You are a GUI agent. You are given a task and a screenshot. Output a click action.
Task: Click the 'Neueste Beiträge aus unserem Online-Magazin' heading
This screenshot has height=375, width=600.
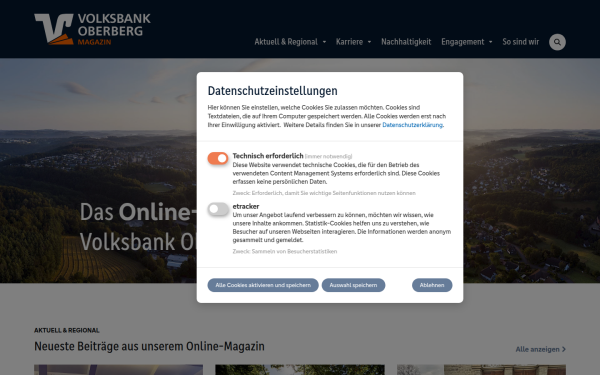tap(149, 346)
